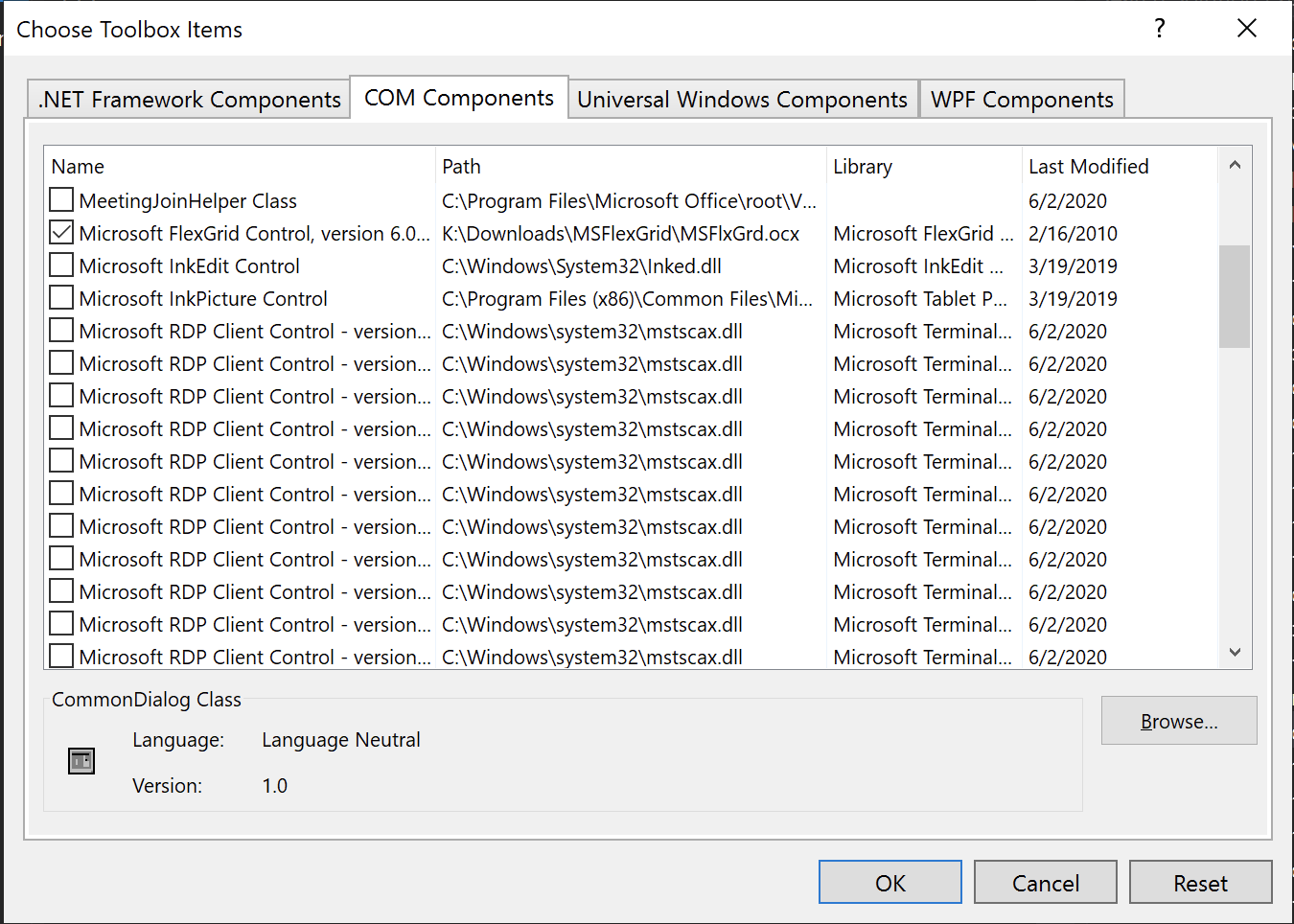Screen dimensions: 1294x924
Task: Select the COM Components tab
Action: coord(459,97)
